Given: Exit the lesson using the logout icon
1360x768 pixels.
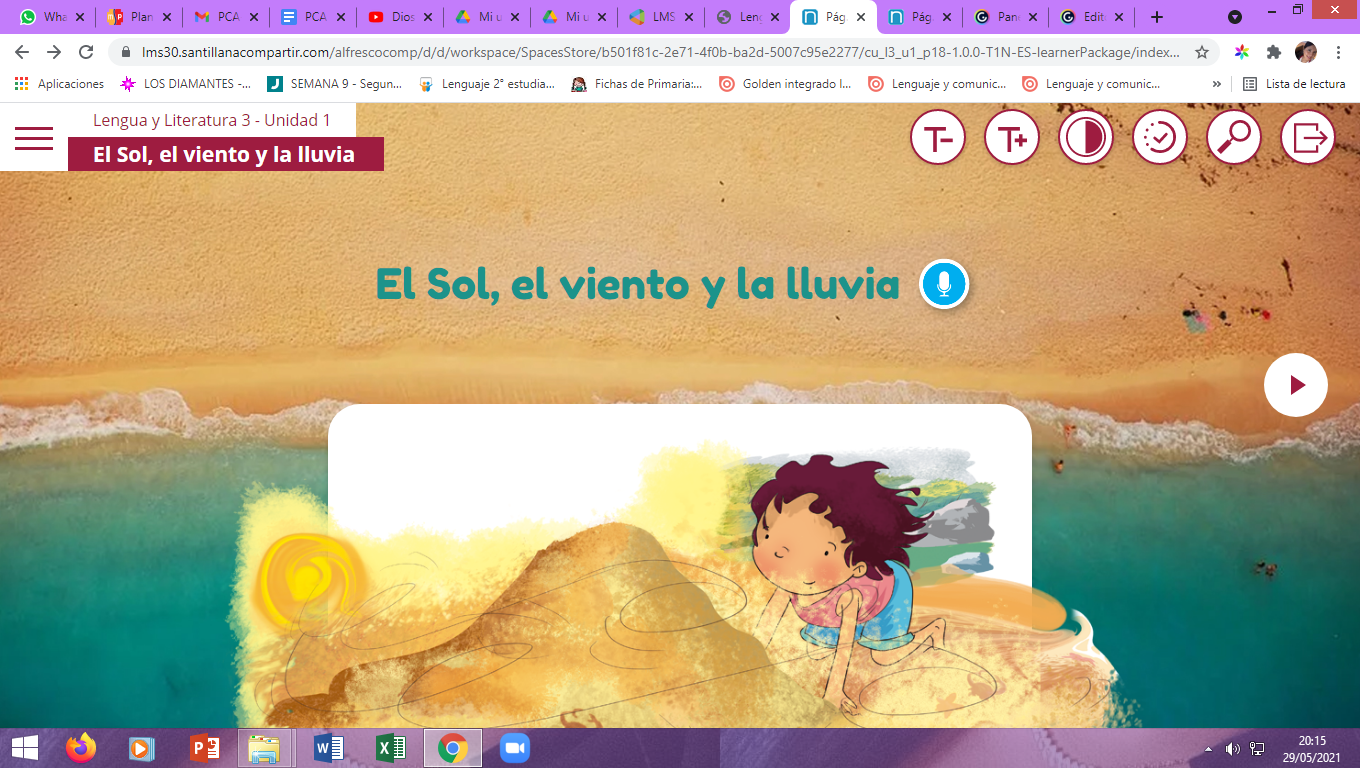Looking at the screenshot, I should 1307,137.
